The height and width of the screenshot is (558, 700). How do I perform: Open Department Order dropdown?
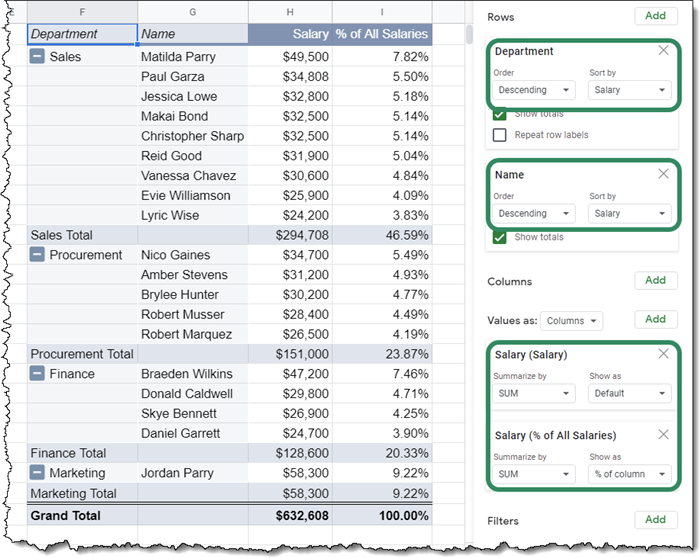[x=534, y=90]
